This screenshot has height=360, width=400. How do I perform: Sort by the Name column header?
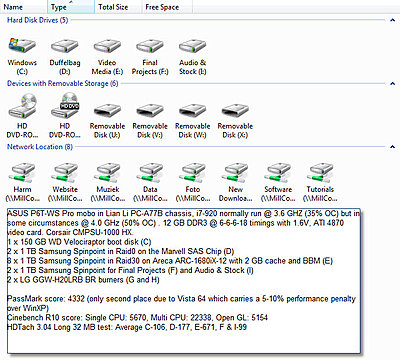[x=23, y=7]
